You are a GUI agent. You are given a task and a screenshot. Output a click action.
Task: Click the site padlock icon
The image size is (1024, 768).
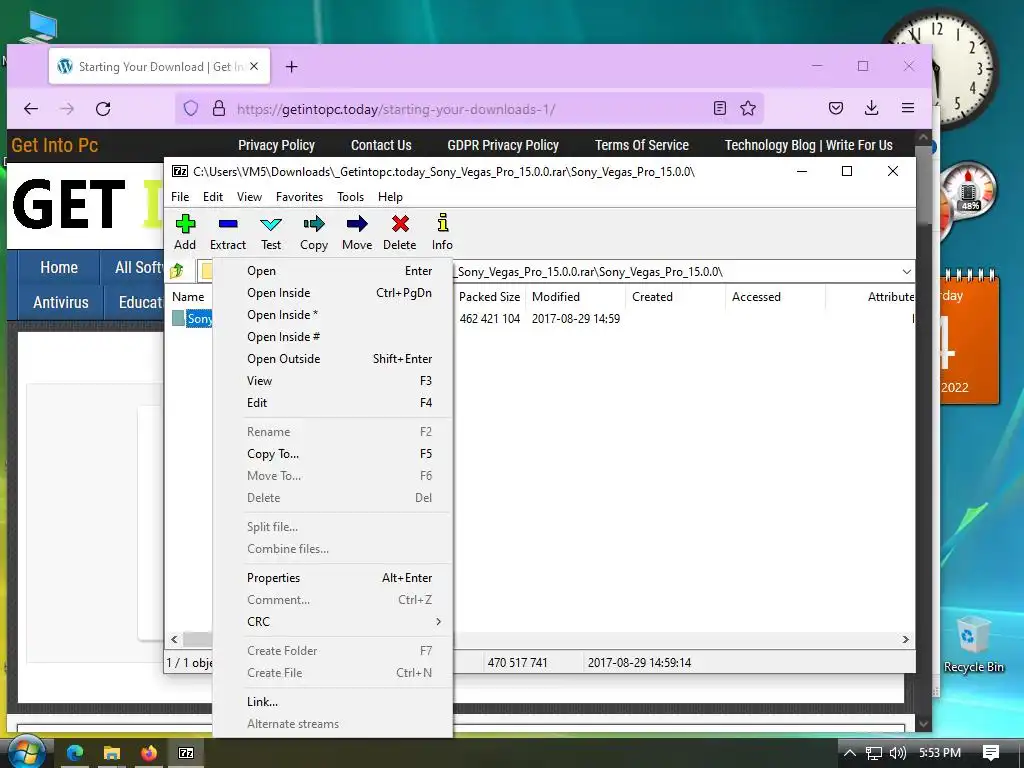tap(219, 108)
